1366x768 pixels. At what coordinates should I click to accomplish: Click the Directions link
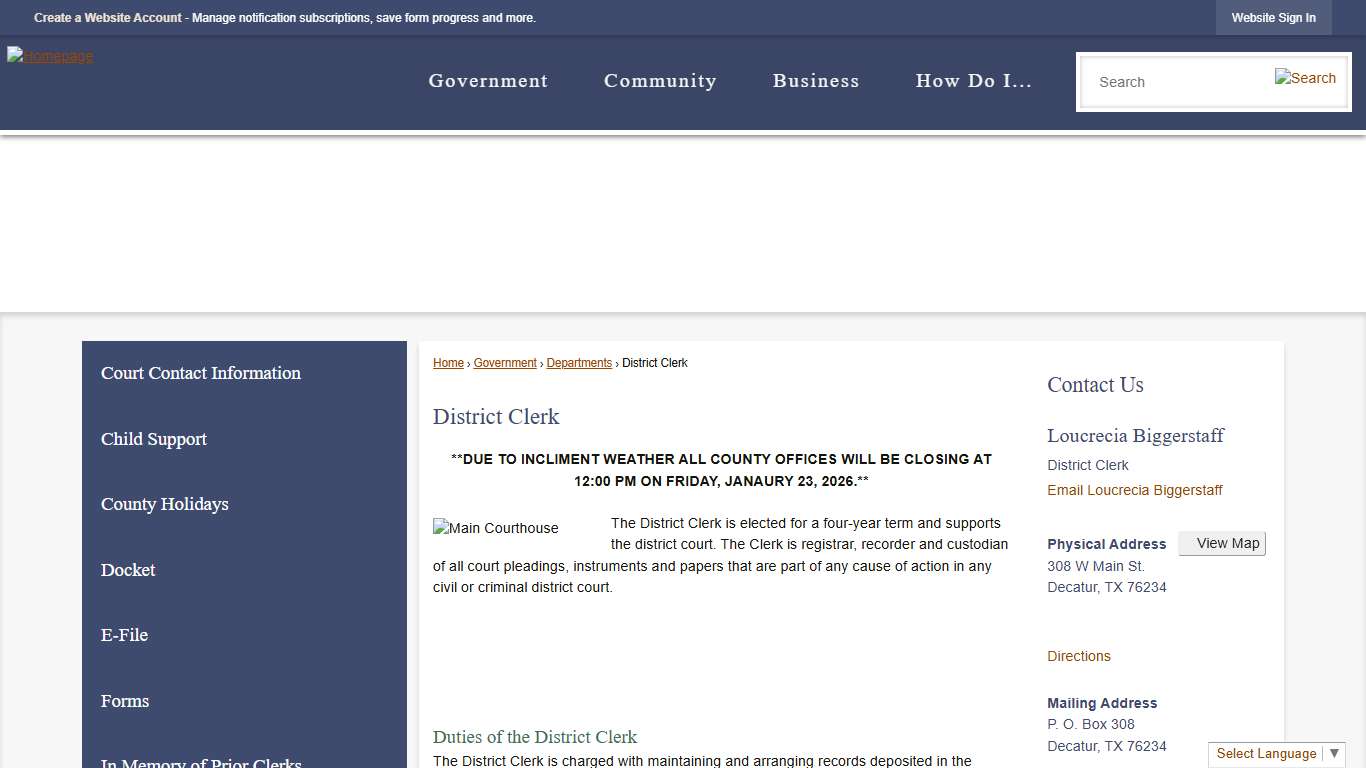coord(1079,656)
